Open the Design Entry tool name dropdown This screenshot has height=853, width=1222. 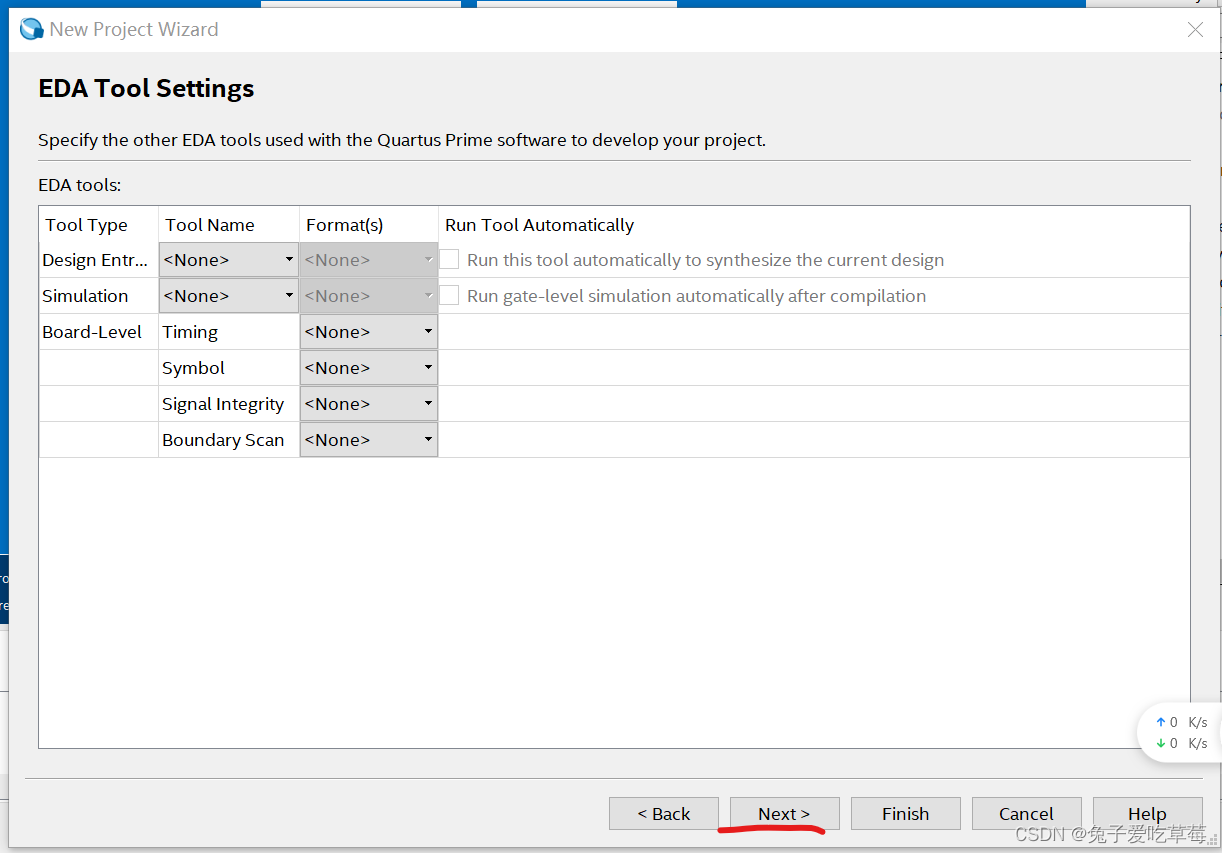click(x=228, y=260)
